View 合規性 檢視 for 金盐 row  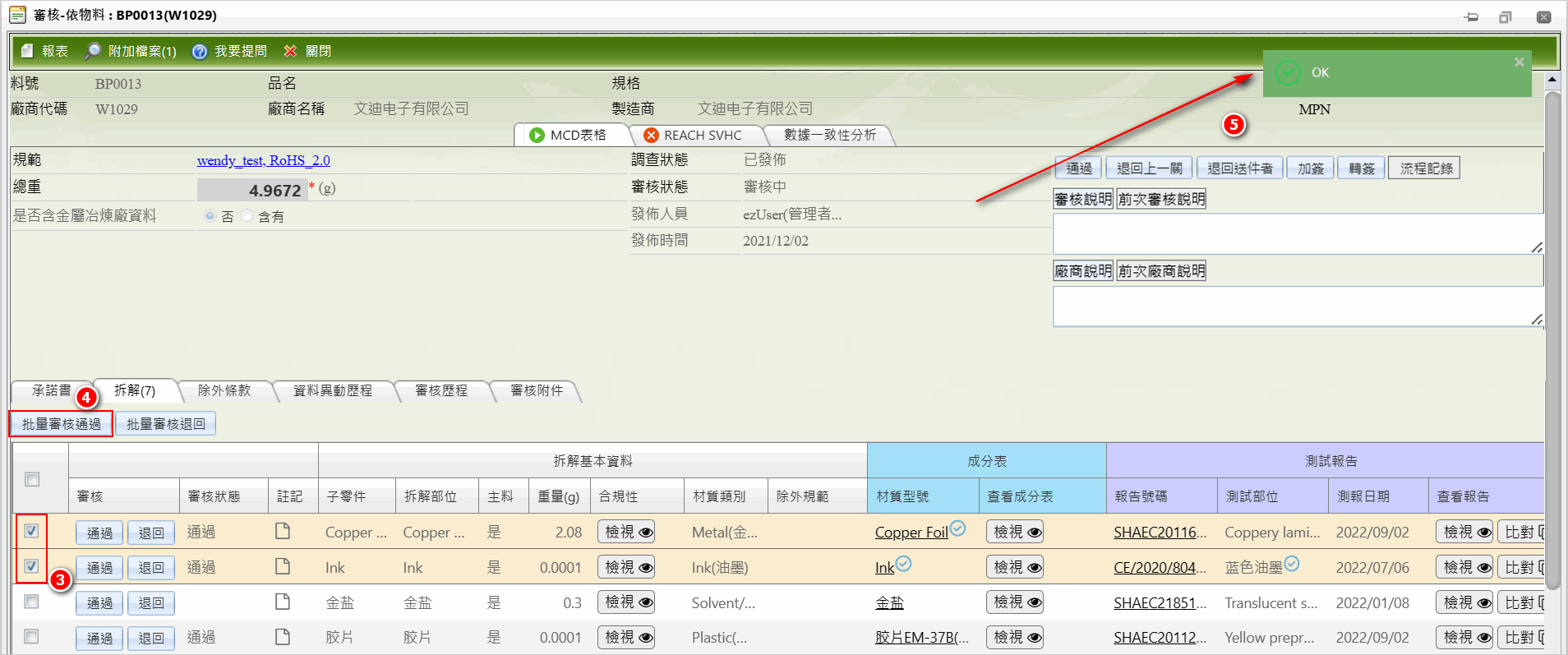626,602
